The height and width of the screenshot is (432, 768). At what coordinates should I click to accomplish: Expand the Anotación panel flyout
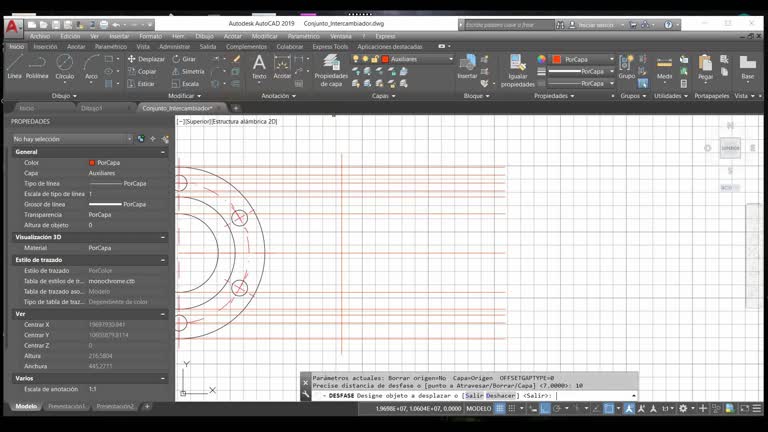pyautogui.click(x=278, y=96)
